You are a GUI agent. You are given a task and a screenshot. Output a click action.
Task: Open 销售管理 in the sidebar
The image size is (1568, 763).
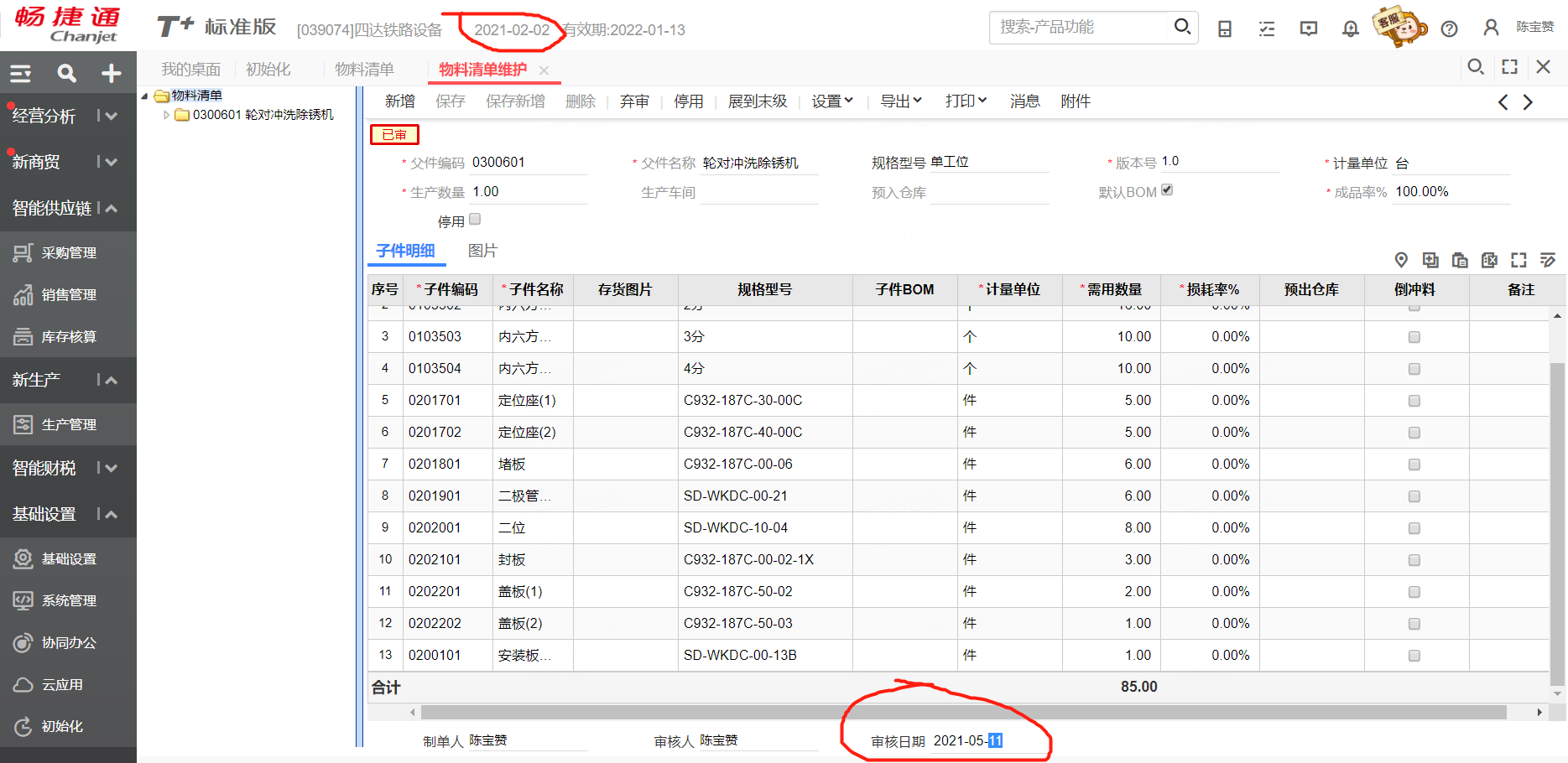point(68,294)
